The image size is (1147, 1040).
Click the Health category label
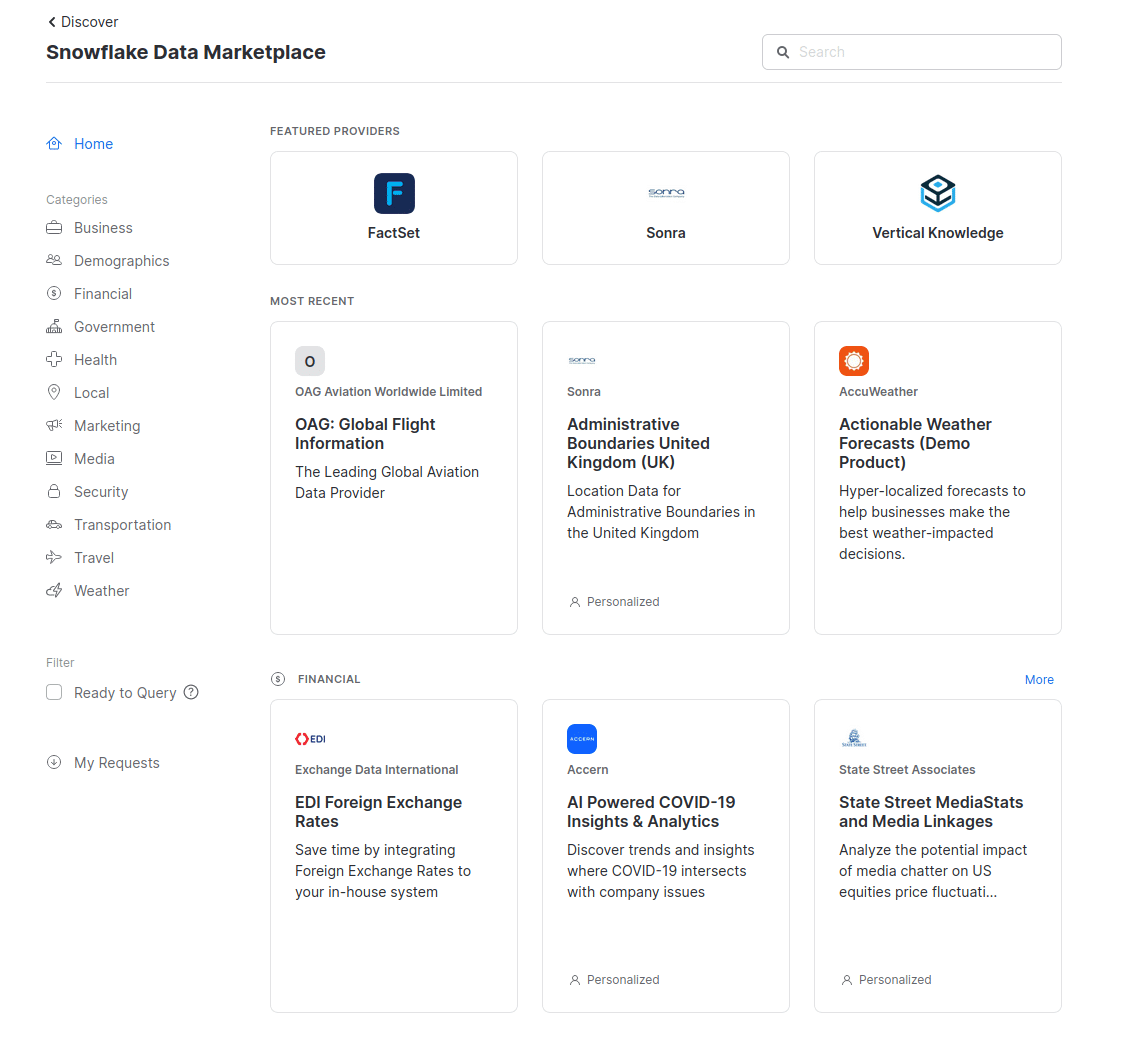tap(95, 359)
